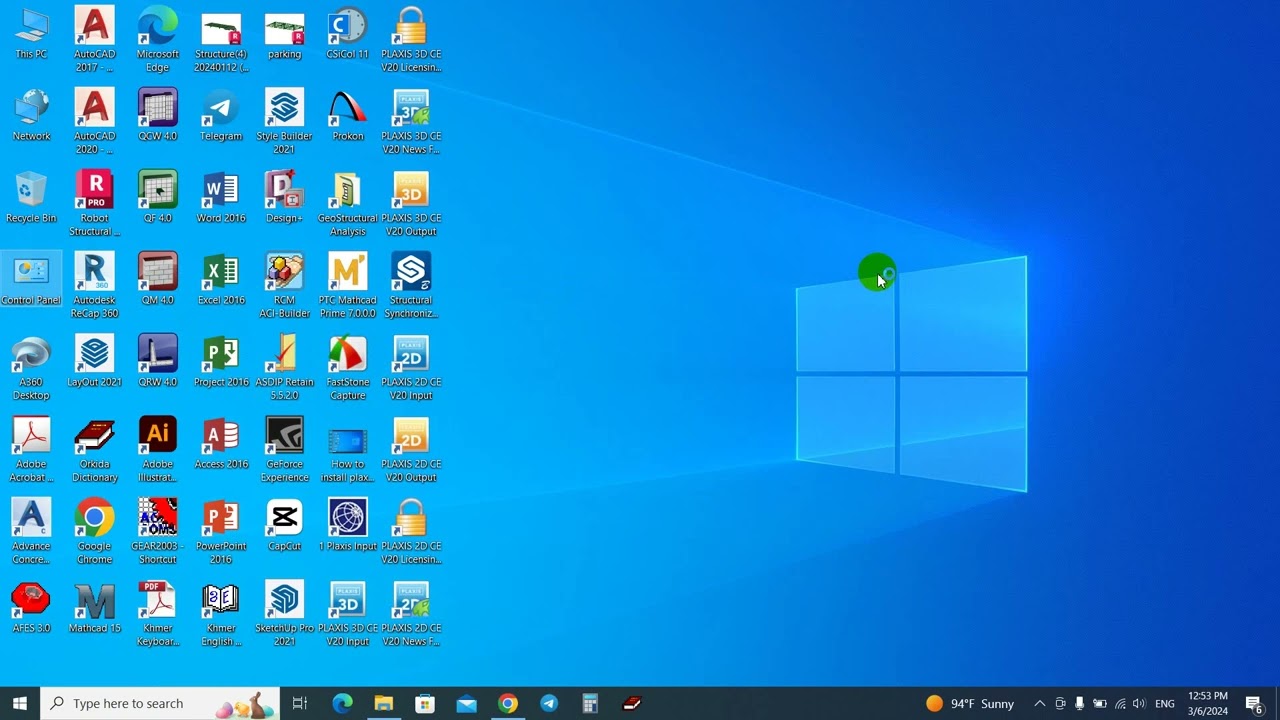Select the This PC desktop icon
Screen dimensions: 1280x720
[x=31, y=35]
